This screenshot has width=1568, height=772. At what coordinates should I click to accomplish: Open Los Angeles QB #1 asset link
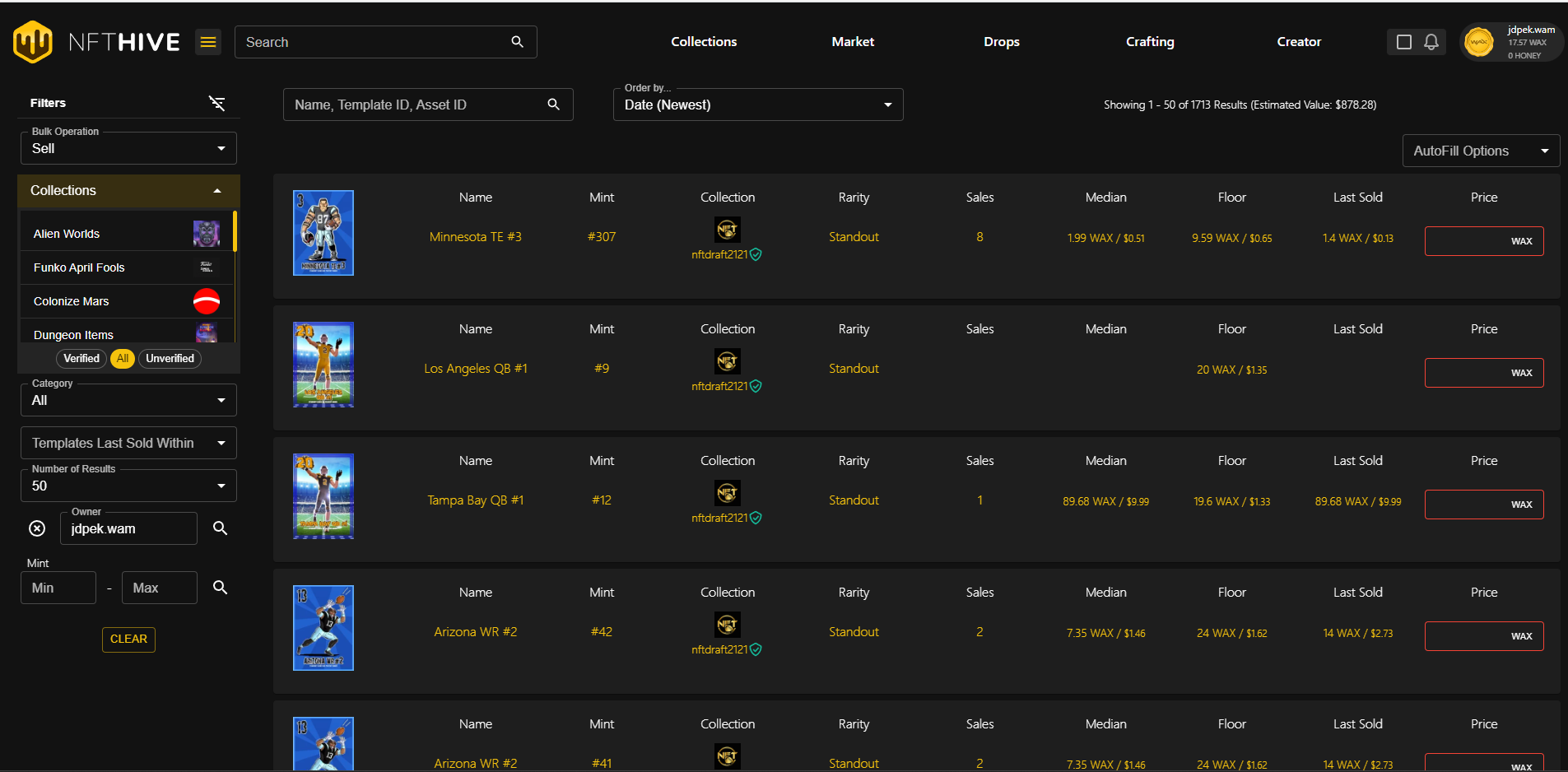[476, 369]
